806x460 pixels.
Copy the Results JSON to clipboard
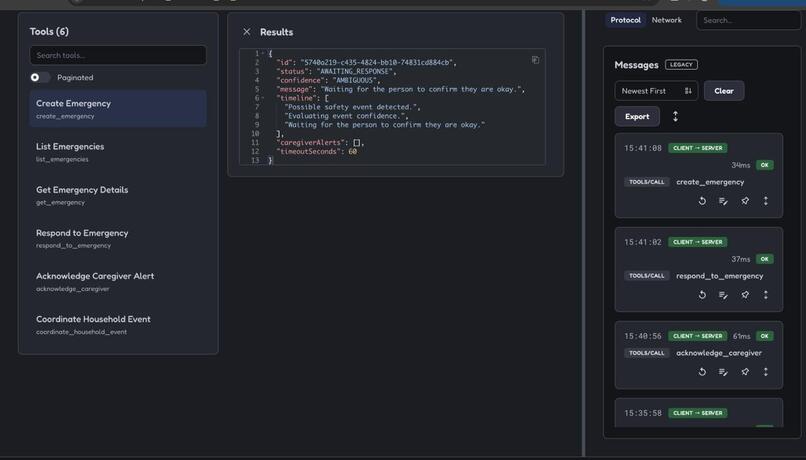coord(535,60)
